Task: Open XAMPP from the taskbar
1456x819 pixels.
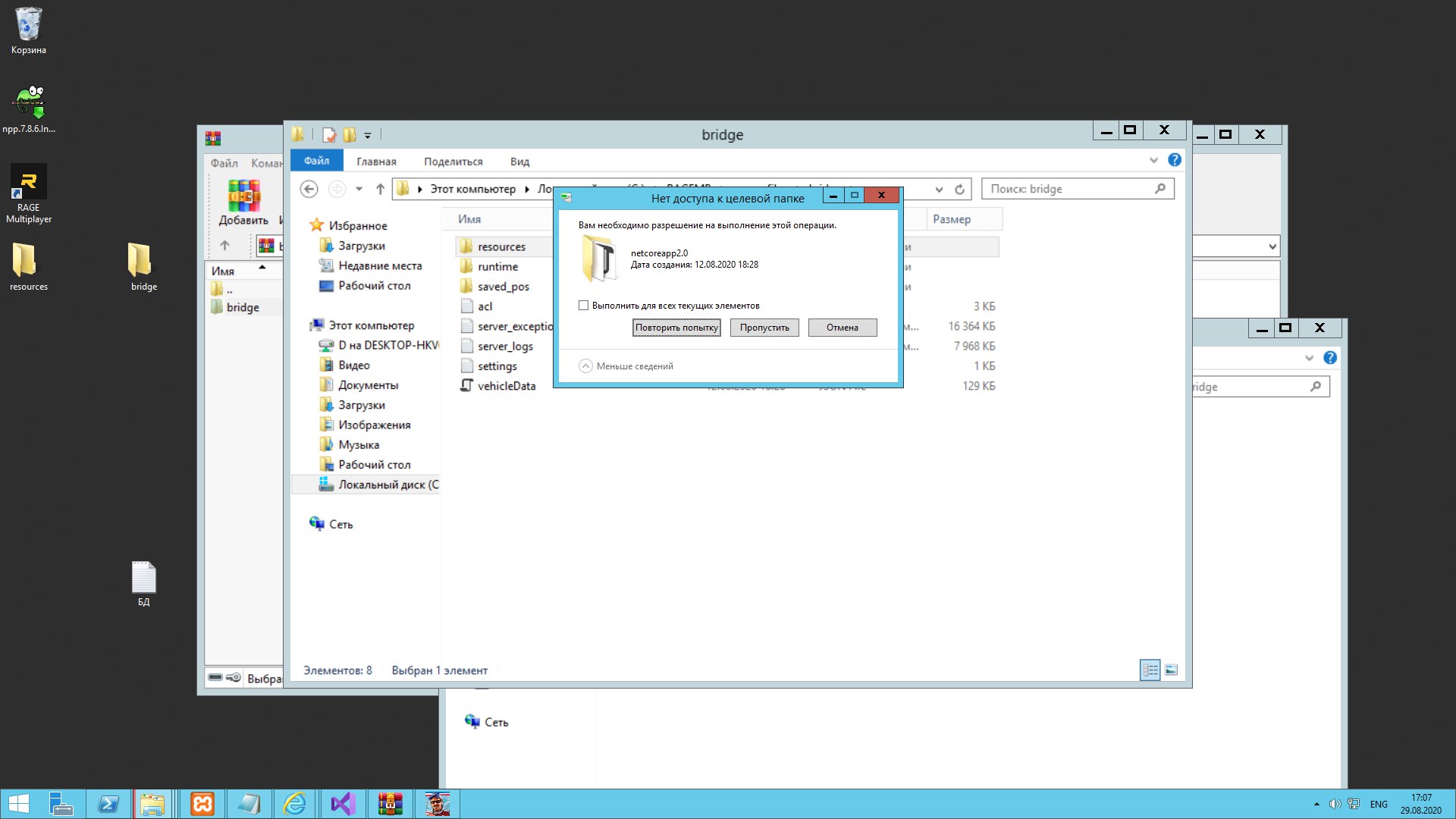Action: pos(202,803)
